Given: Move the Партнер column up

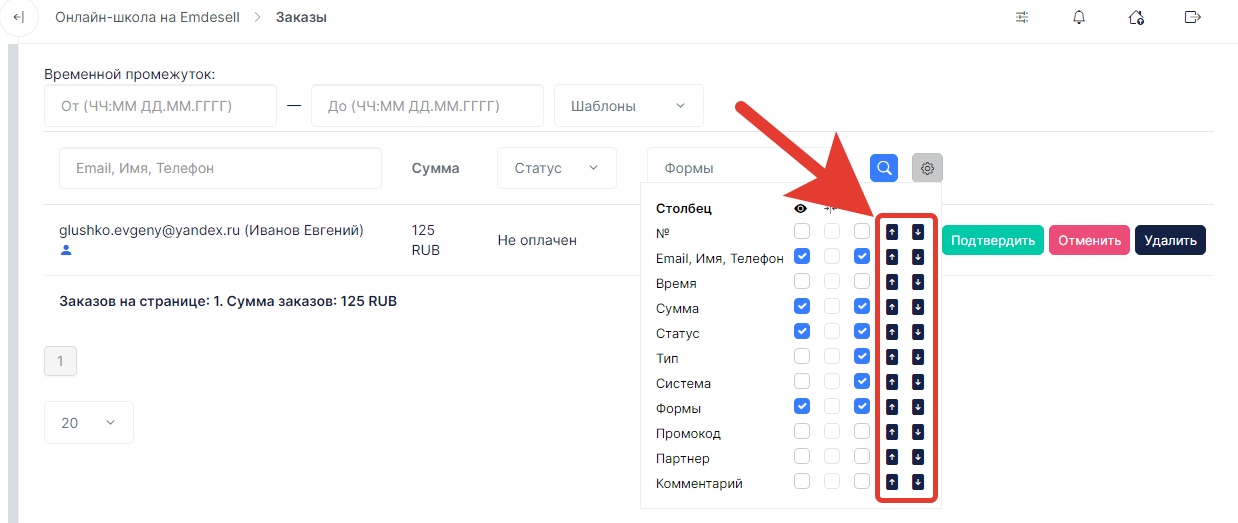Looking at the screenshot, I should point(893,457).
